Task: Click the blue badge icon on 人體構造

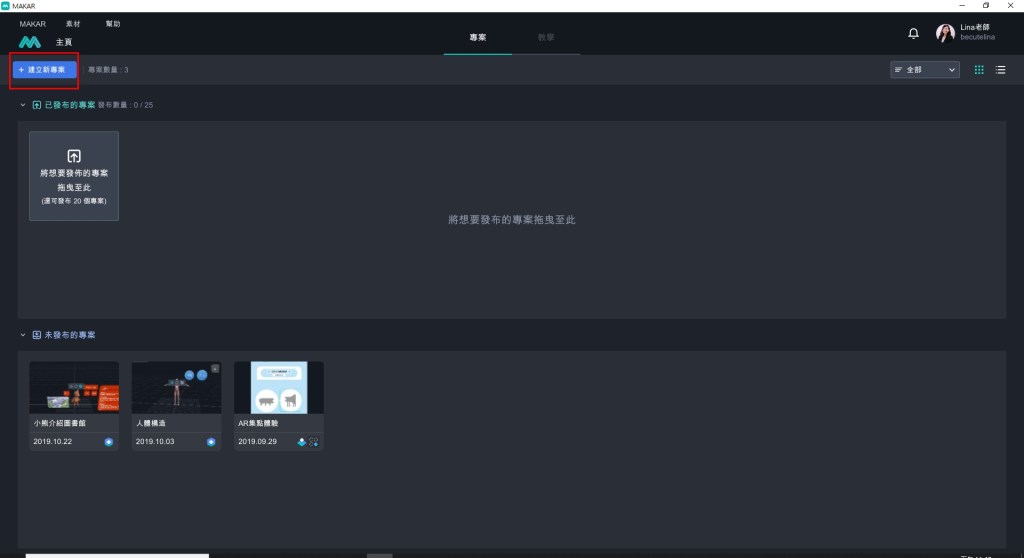Action: (211, 441)
